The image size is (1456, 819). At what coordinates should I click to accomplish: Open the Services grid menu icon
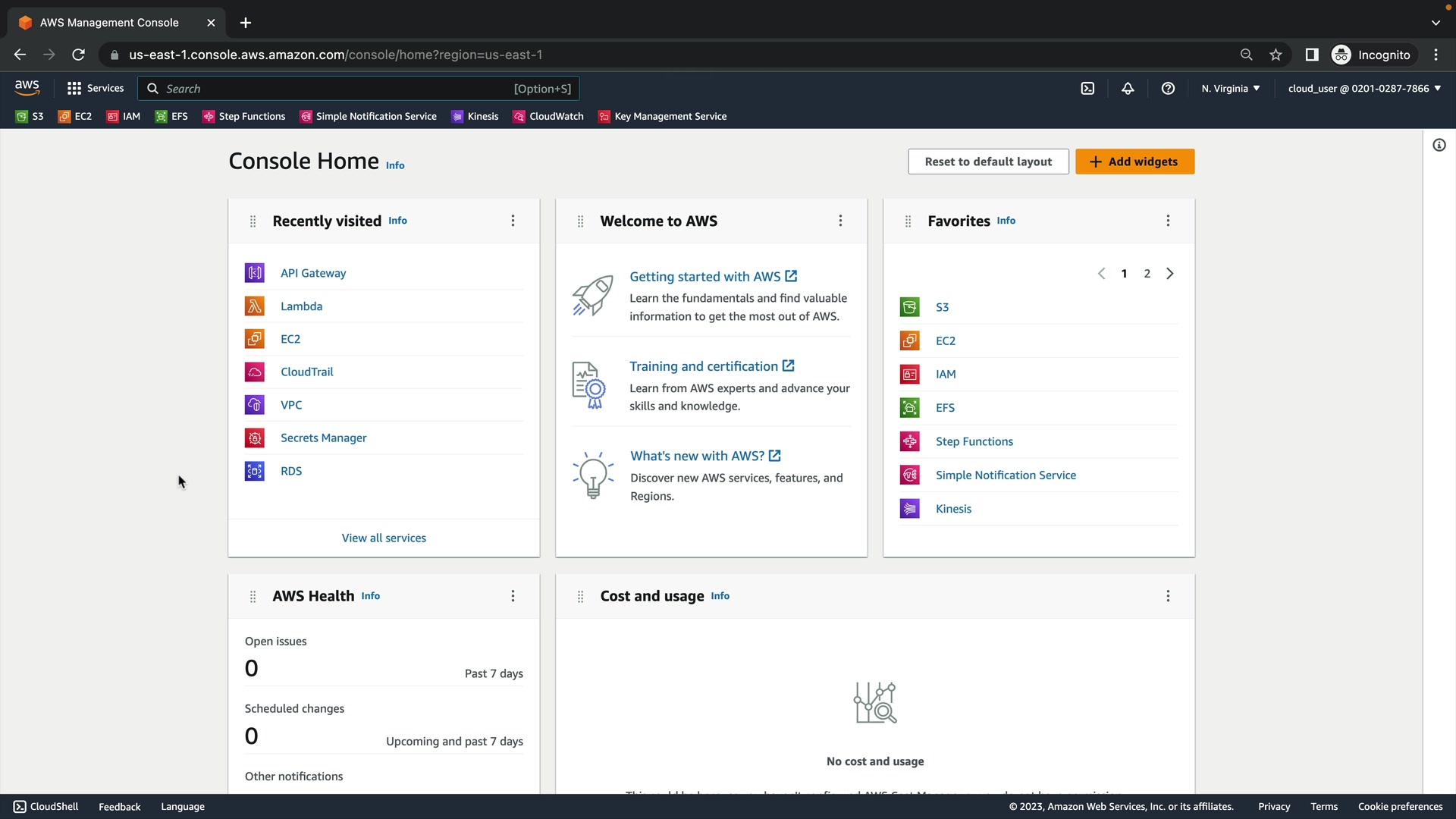[74, 89]
